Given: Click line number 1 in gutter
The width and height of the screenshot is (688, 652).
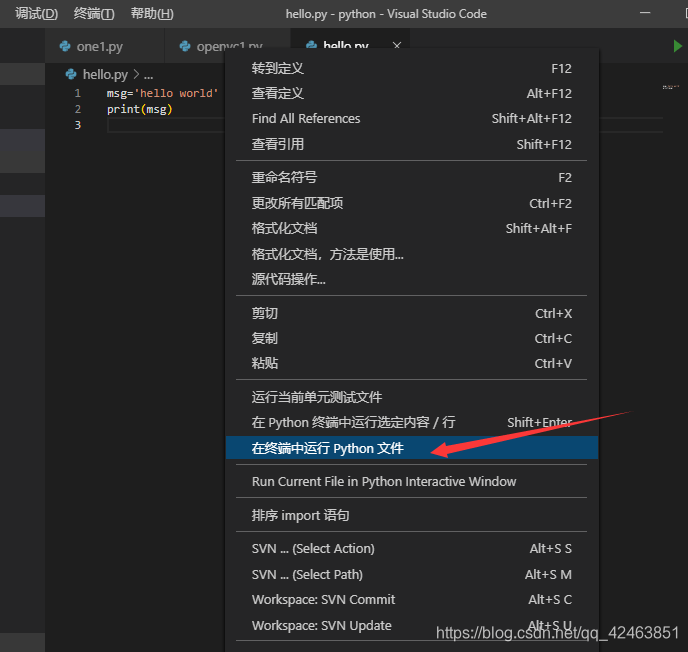Looking at the screenshot, I should pyautogui.click(x=78, y=93).
